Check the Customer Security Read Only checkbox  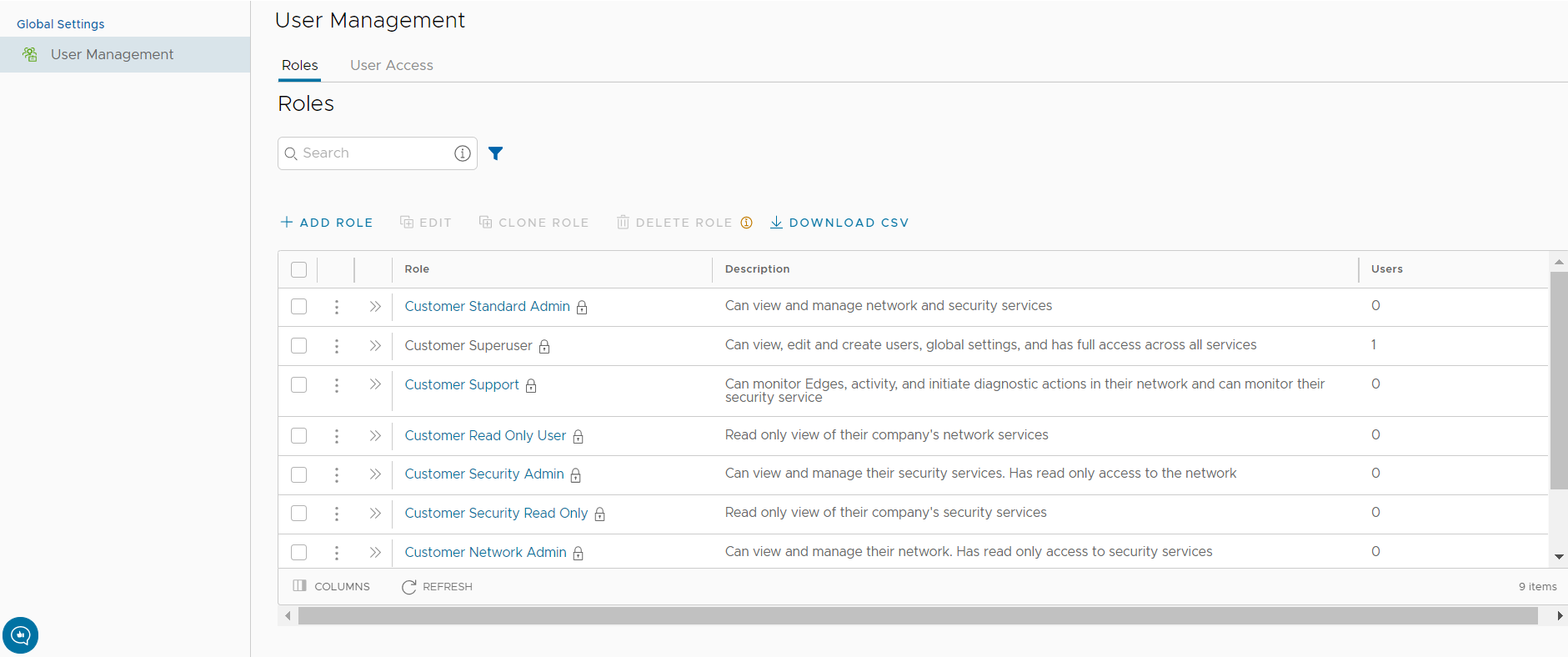tap(298, 513)
